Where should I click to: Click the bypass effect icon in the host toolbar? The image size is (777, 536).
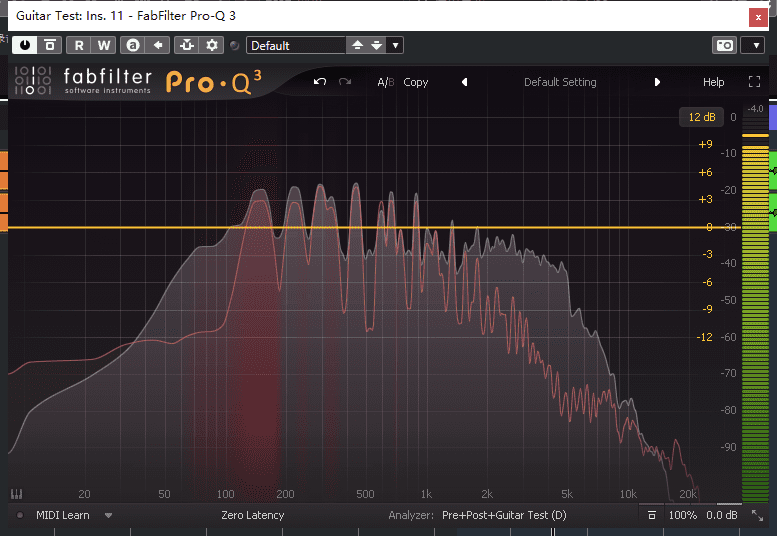pyautogui.click(x=50, y=46)
